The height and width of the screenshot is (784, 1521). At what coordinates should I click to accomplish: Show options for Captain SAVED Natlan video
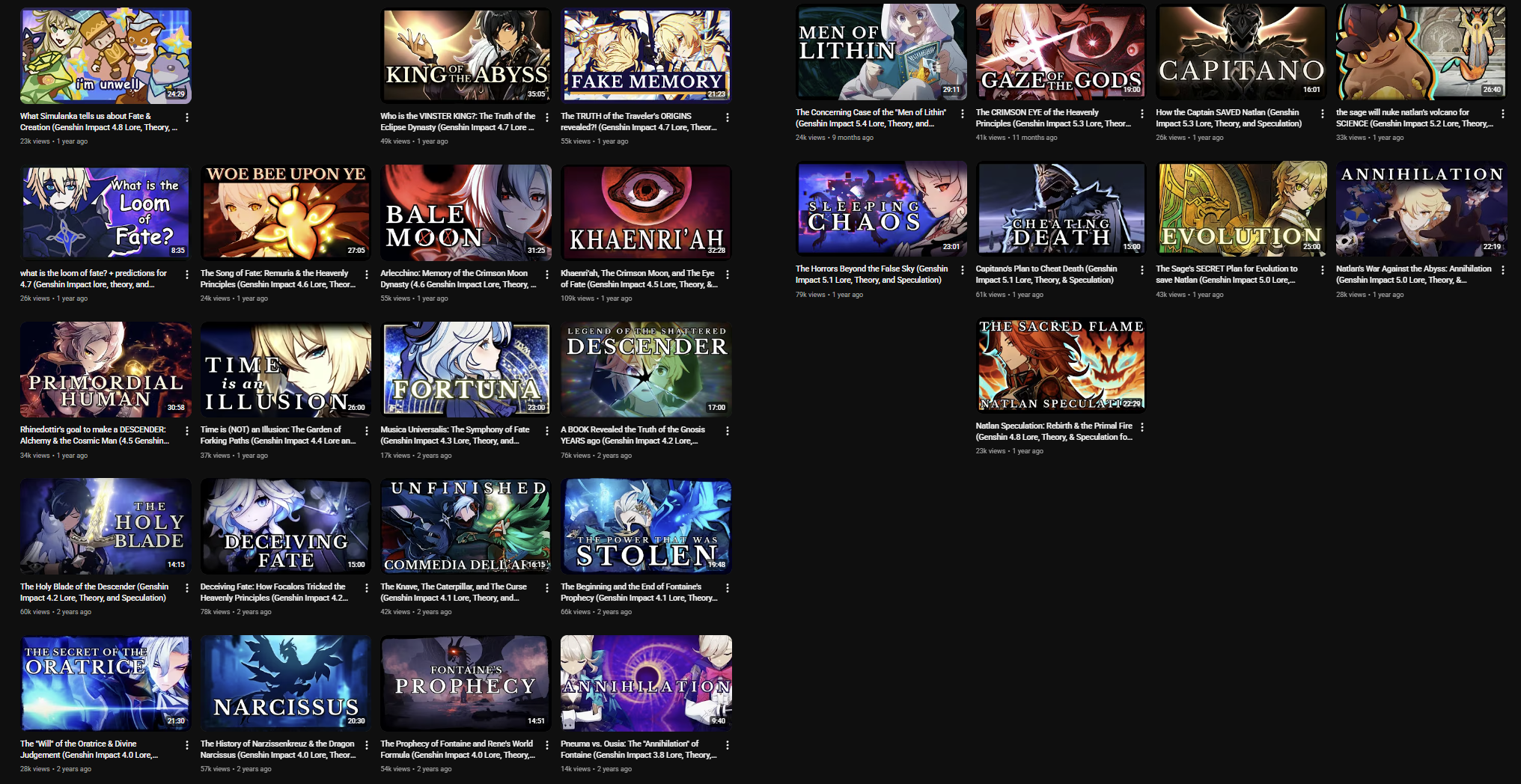point(1323,114)
